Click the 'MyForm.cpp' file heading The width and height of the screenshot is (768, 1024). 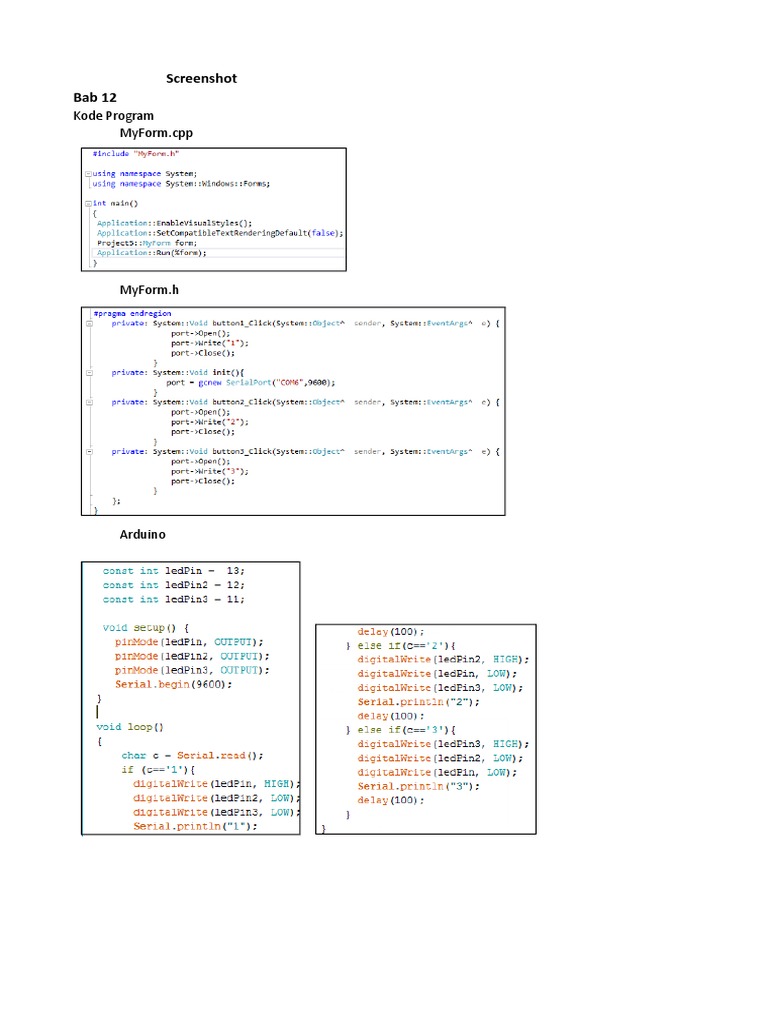(156, 133)
